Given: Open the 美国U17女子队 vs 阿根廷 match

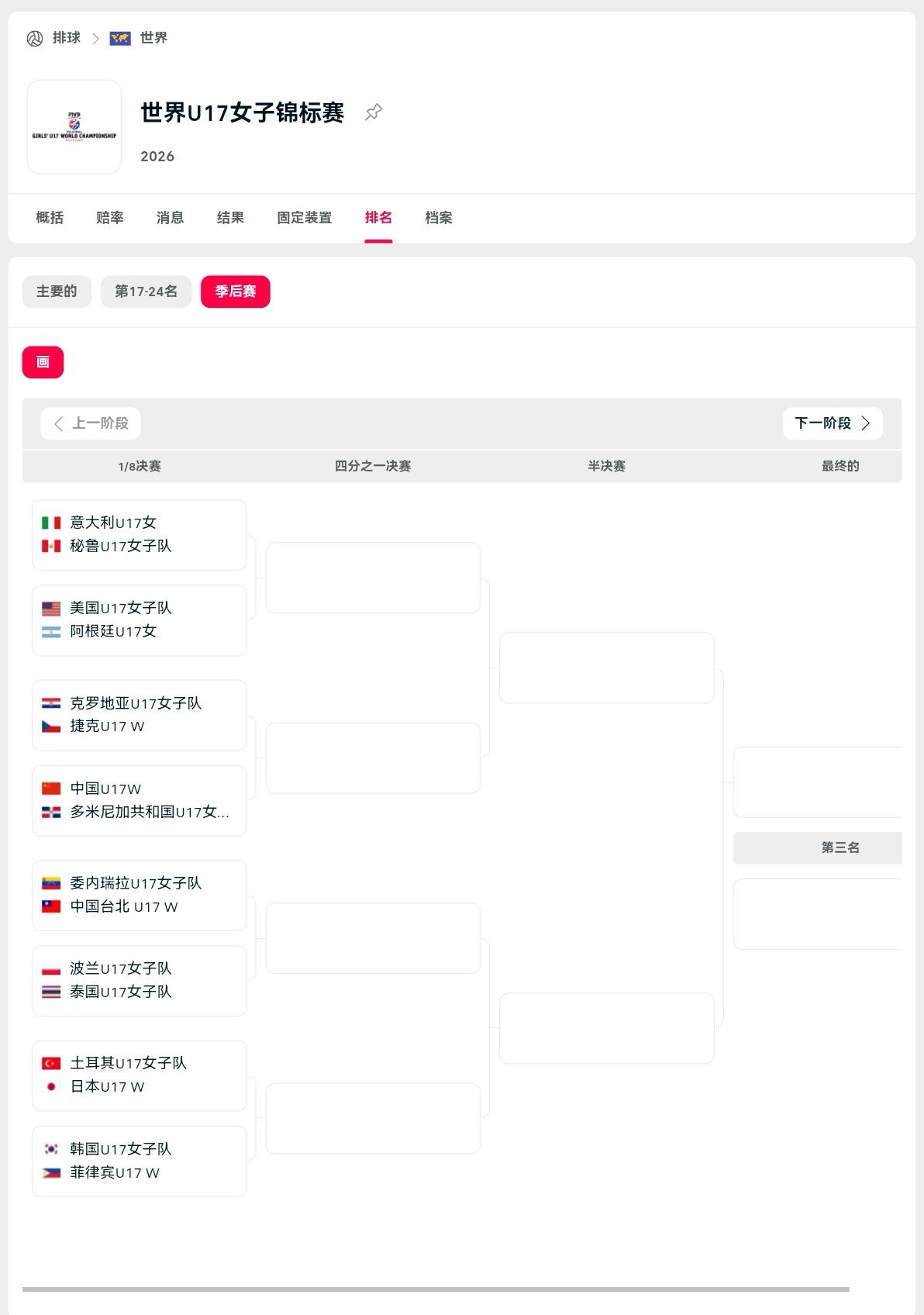Looking at the screenshot, I should 140,620.
